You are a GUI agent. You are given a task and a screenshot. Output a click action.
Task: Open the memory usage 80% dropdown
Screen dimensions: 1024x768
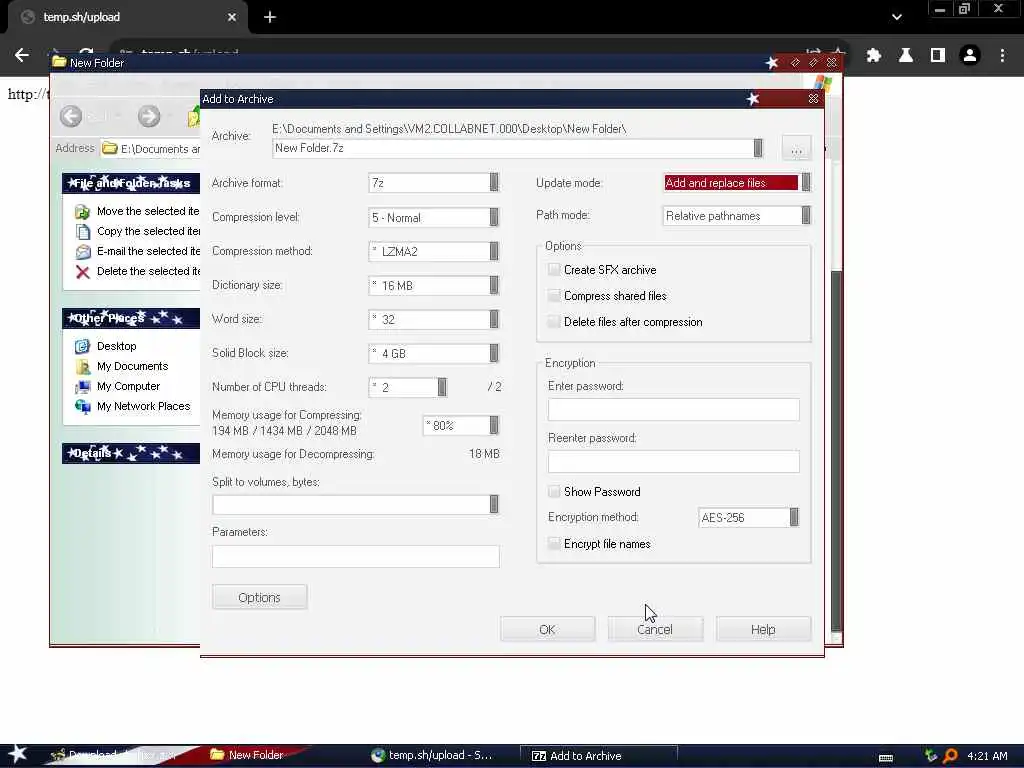tap(494, 426)
